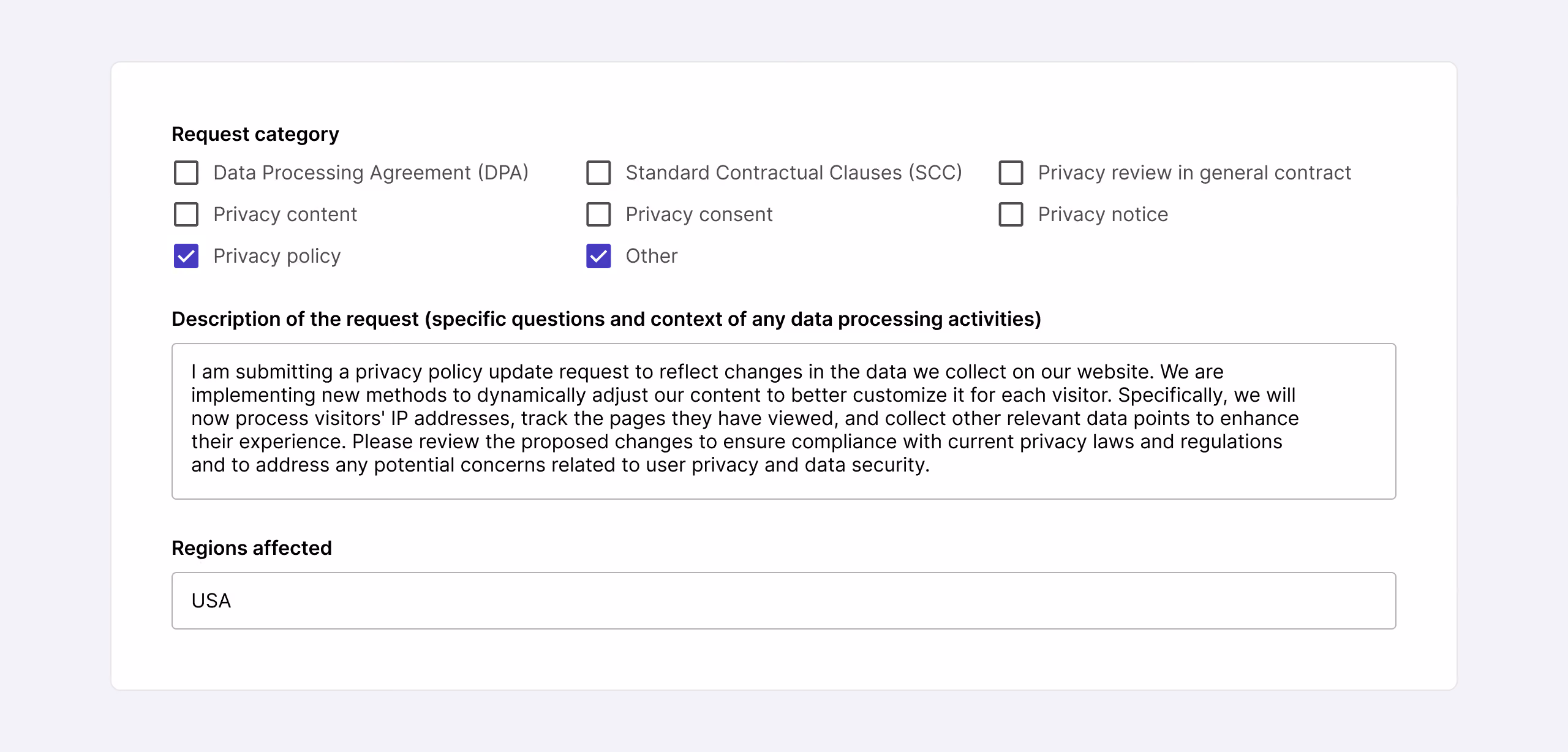Click the Privacy content label text
This screenshot has width=1568, height=752.
(285, 214)
